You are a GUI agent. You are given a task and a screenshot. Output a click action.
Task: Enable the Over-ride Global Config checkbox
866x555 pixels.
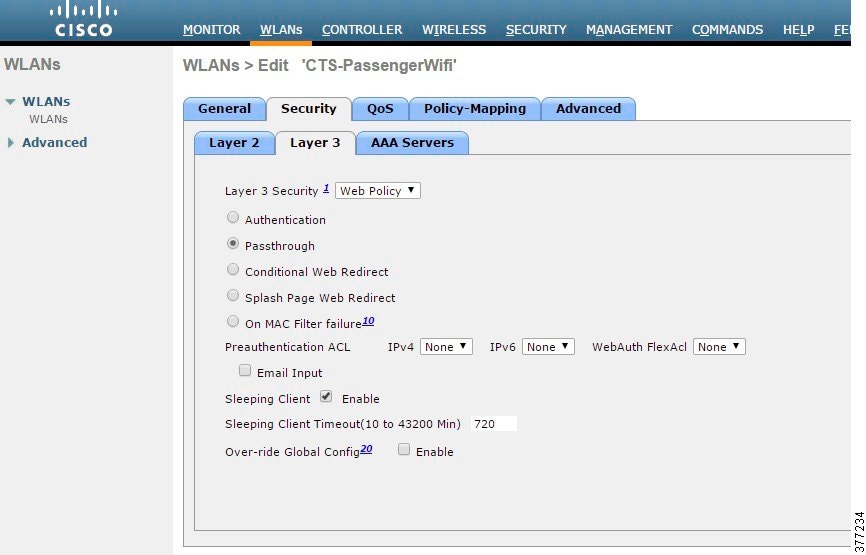click(x=404, y=450)
